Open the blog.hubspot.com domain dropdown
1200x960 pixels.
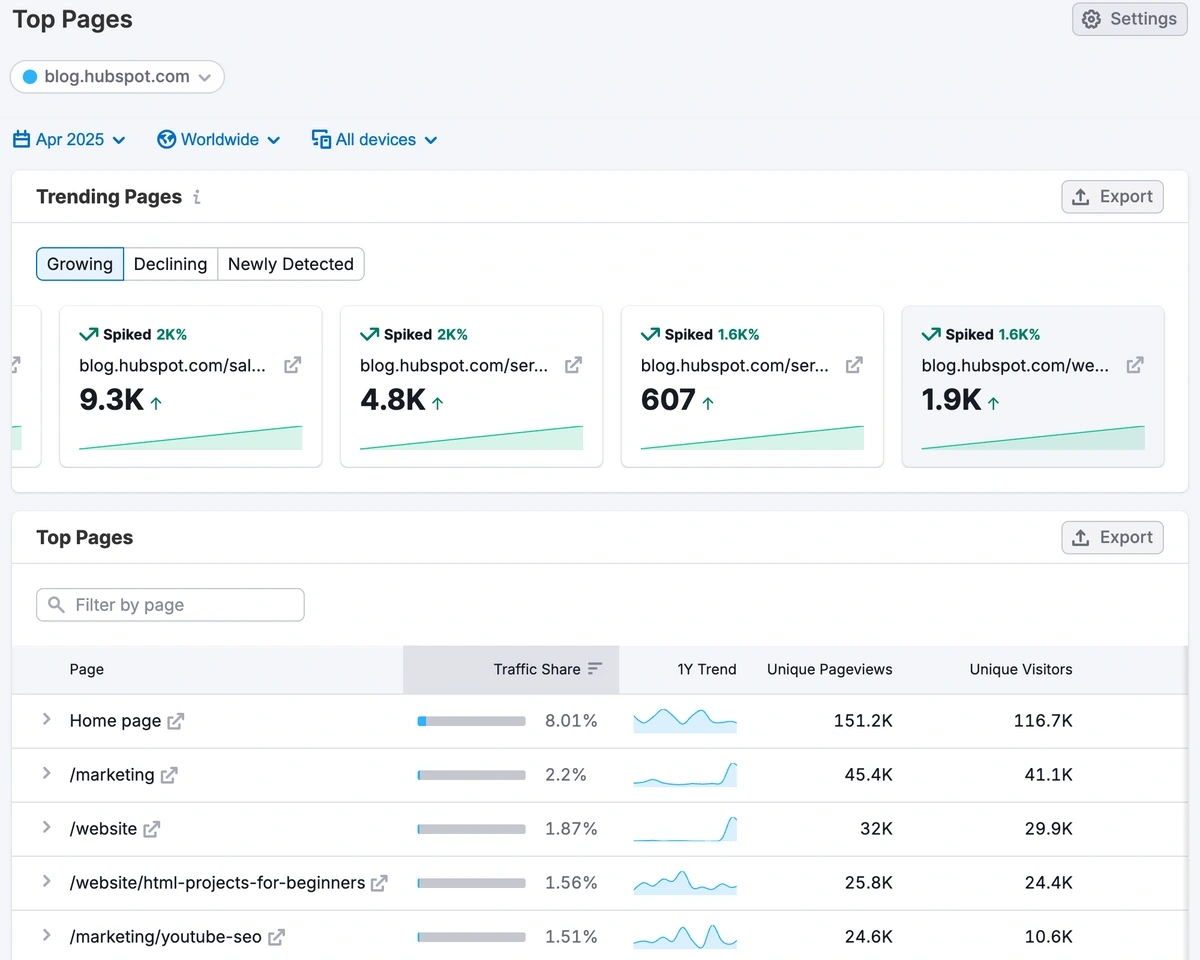[x=117, y=77]
